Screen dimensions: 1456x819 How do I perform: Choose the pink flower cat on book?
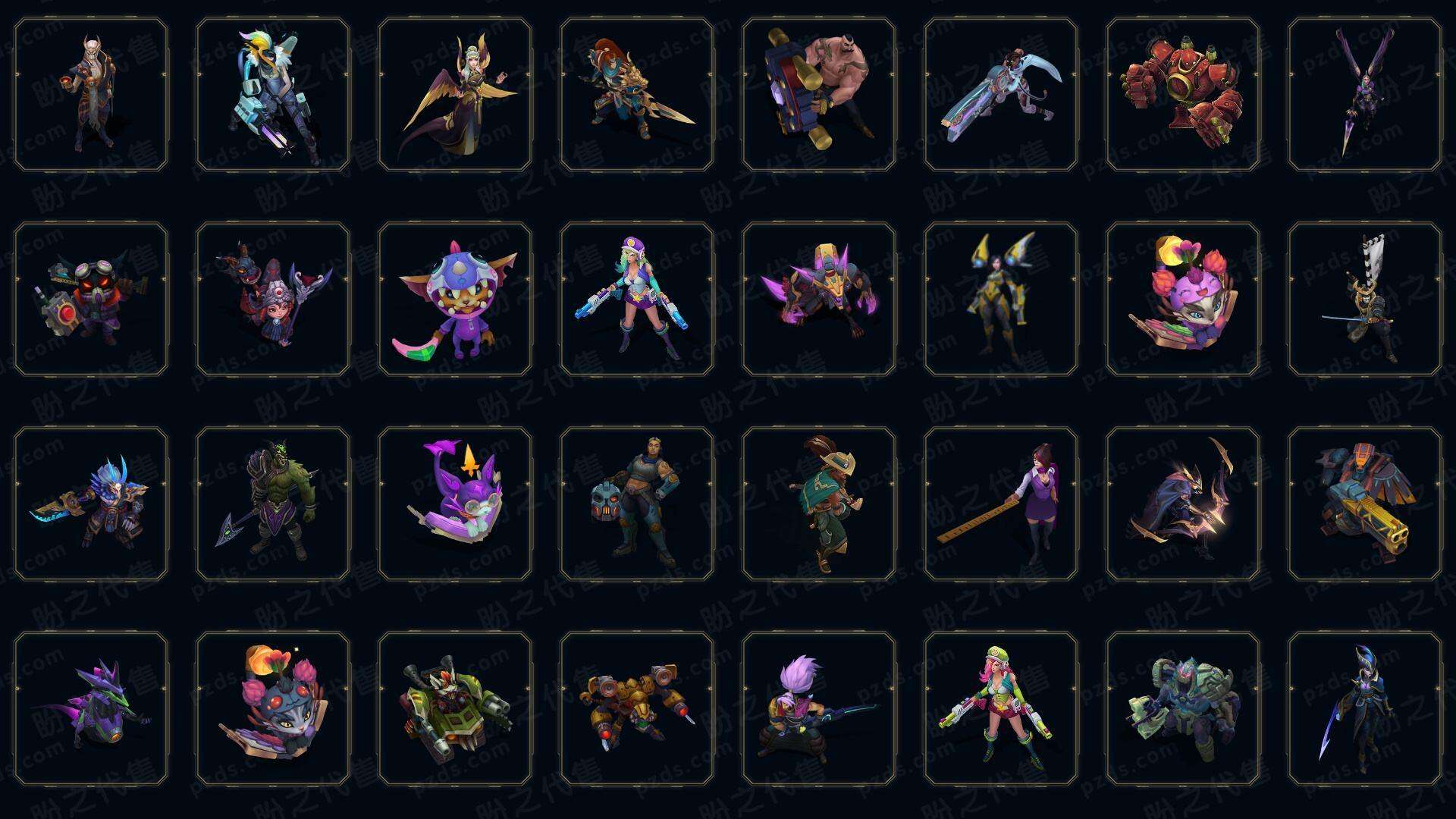(x=1183, y=299)
